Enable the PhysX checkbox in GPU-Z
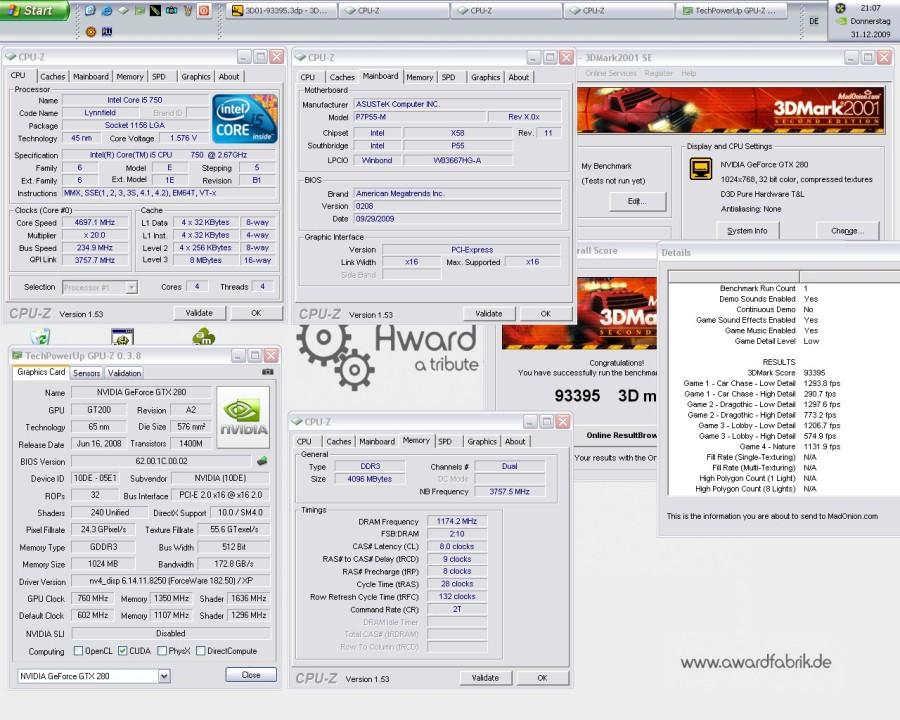Viewport: 900px width, 720px height. coord(162,651)
